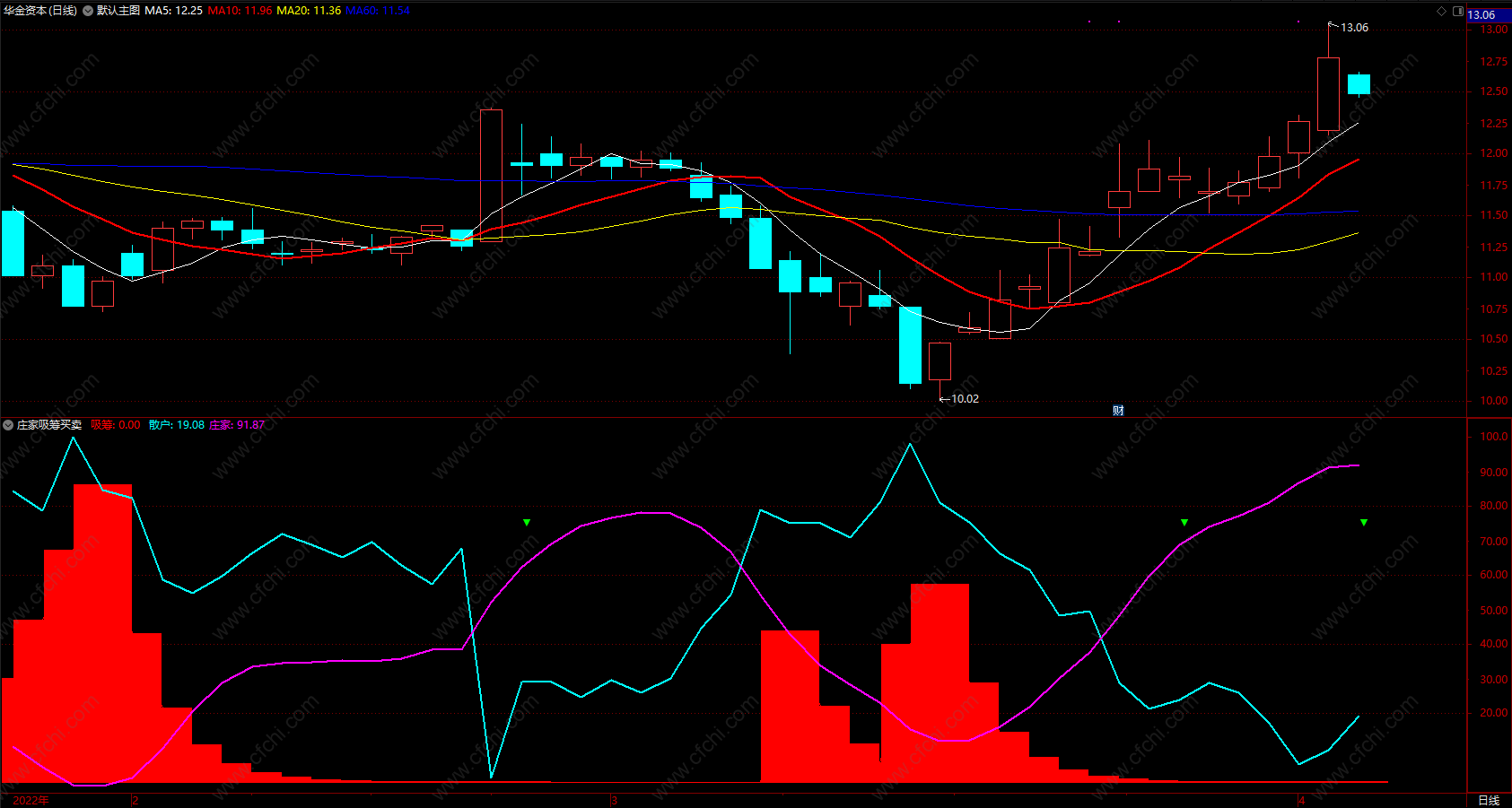1512x808 pixels.
Task: Open the 庄家吸筹买卖 indicator dropdown arrow
Action: (8, 425)
